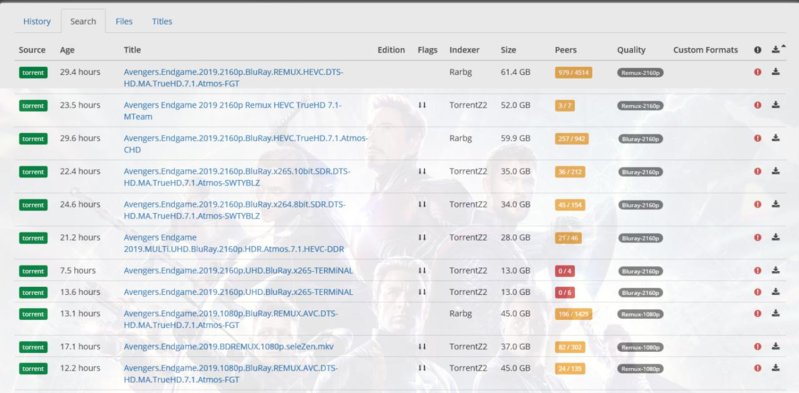799x393 pixels.
Task: Download the 28.0 GB DDR release
Action: (776, 237)
